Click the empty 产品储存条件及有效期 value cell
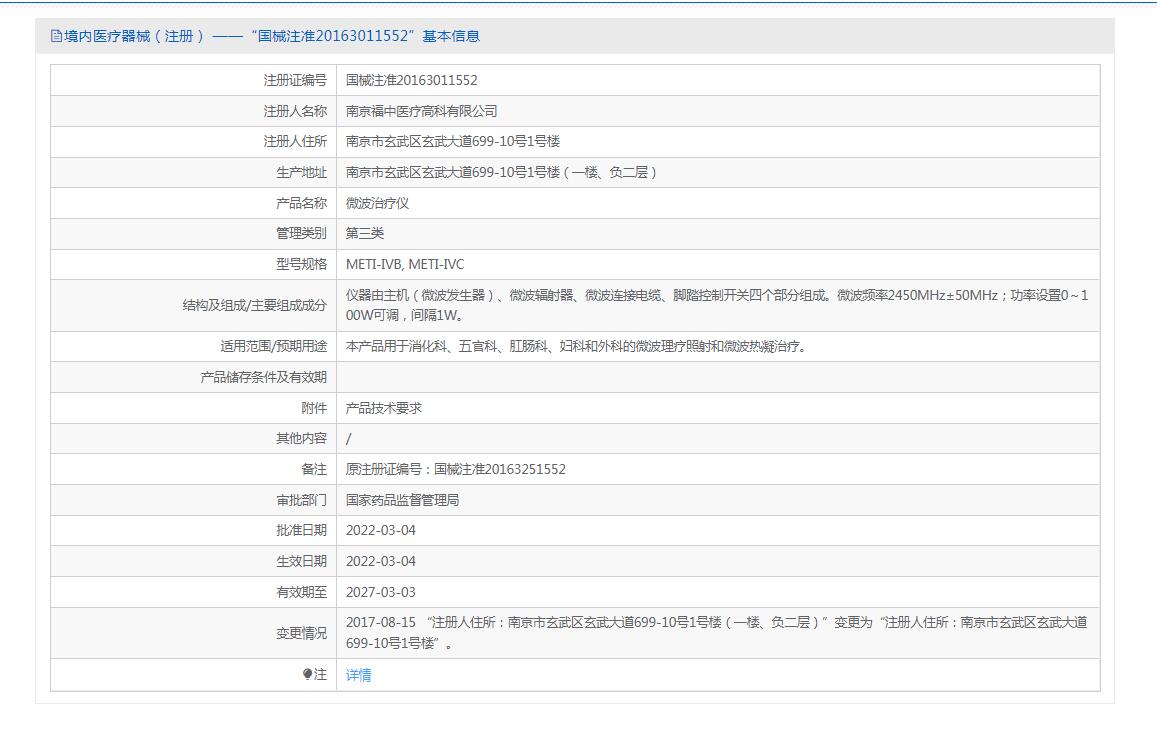 717,377
